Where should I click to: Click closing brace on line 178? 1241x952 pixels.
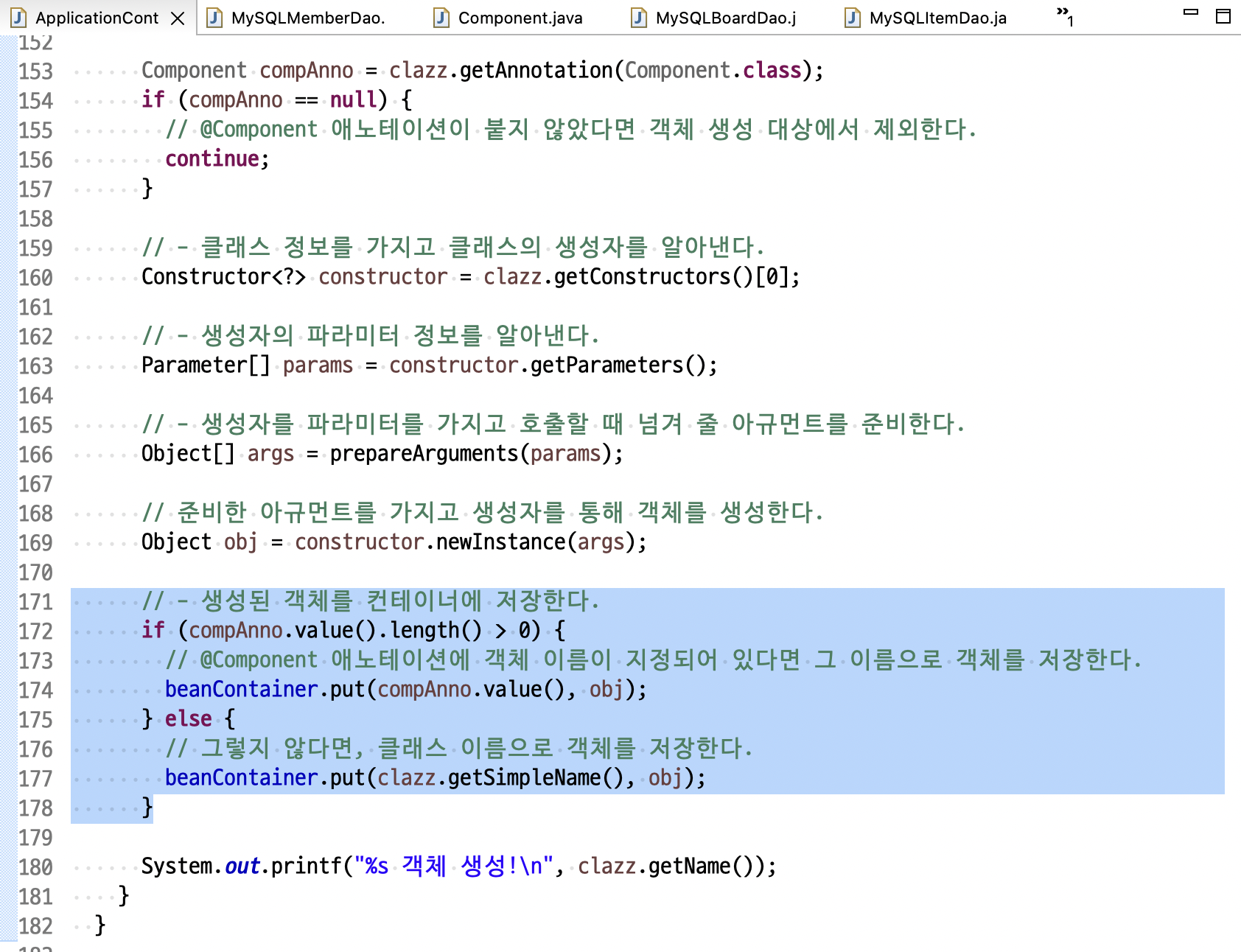(x=147, y=808)
